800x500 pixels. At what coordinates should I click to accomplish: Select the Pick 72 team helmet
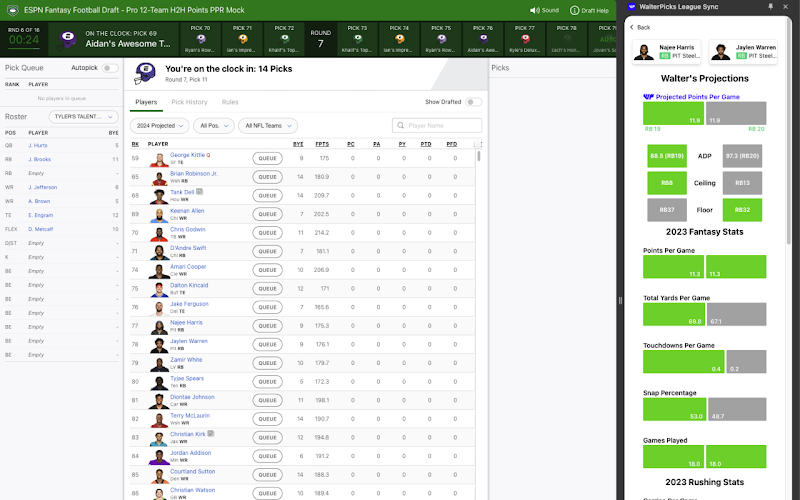tap(284, 39)
